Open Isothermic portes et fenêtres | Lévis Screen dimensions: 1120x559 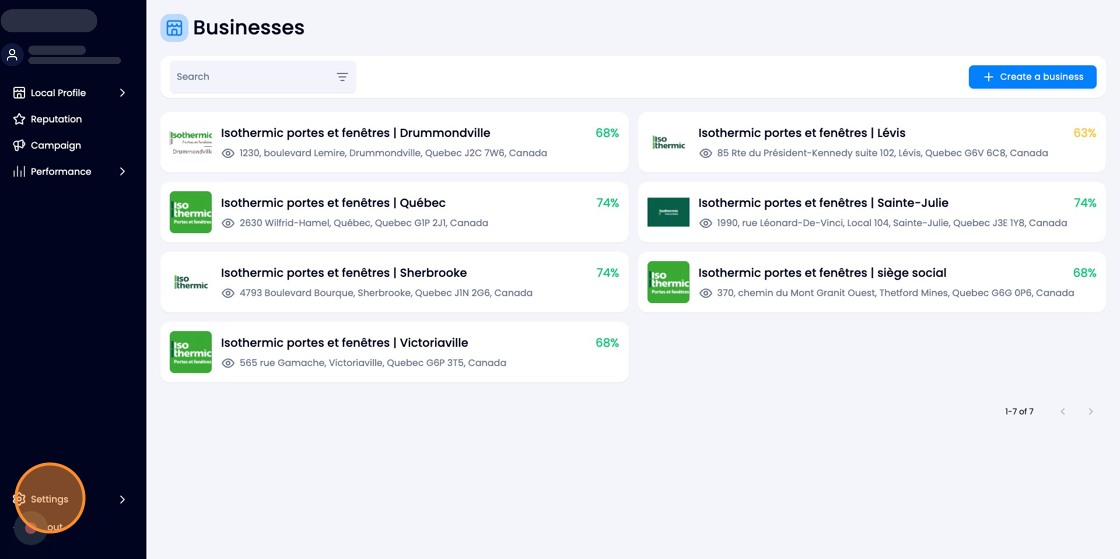point(802,134)
